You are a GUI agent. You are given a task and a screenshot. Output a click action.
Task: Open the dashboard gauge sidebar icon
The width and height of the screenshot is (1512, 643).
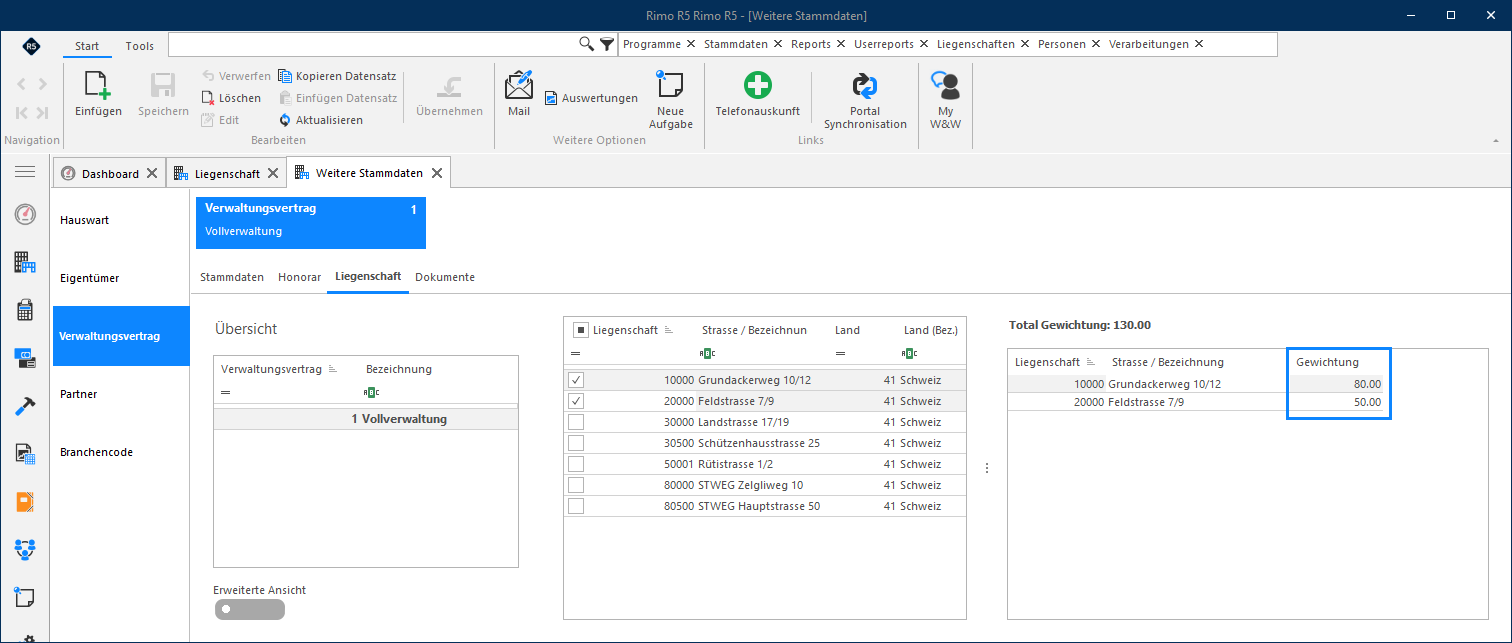point(25,214)
